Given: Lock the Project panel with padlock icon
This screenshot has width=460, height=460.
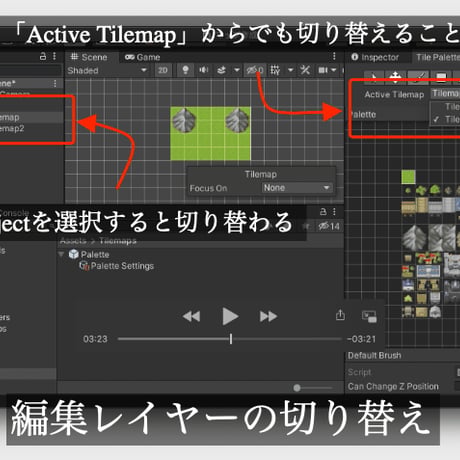Looking at the screenshot, I should (x=323, y=211).
